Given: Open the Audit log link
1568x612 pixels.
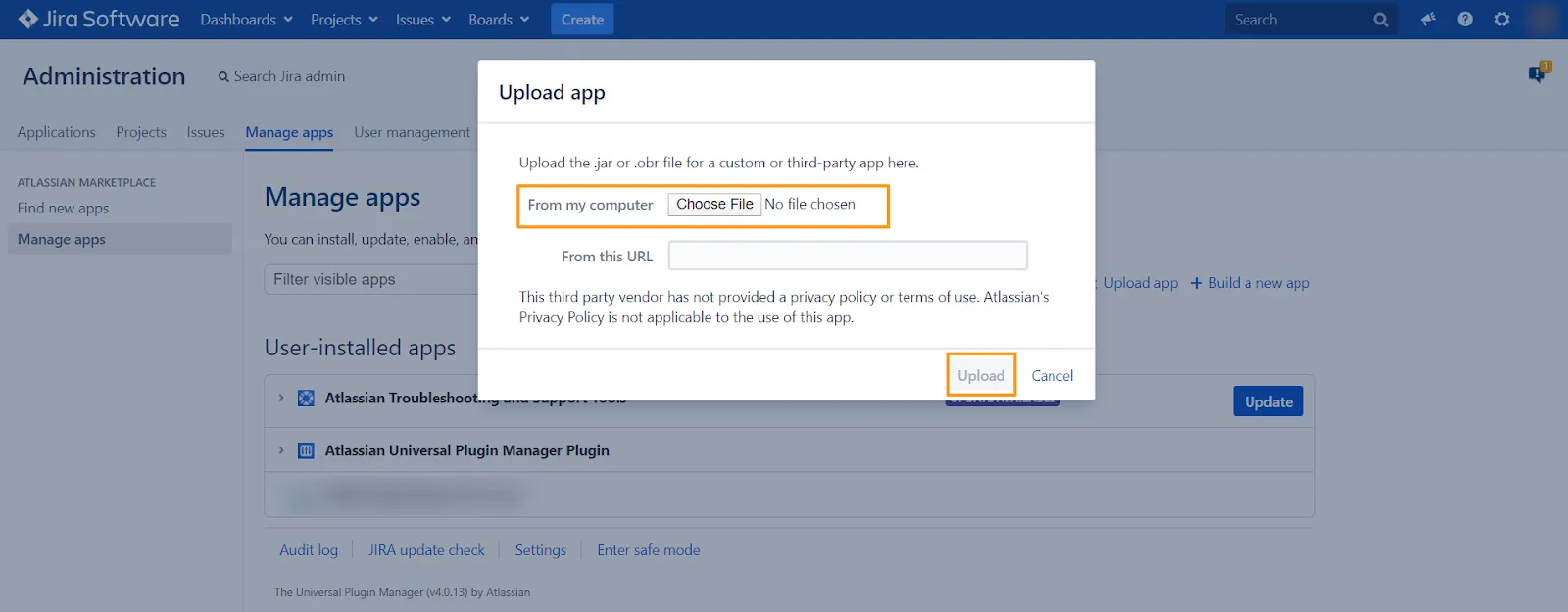Looking at the screenshot, I should [x=309, y=550].
